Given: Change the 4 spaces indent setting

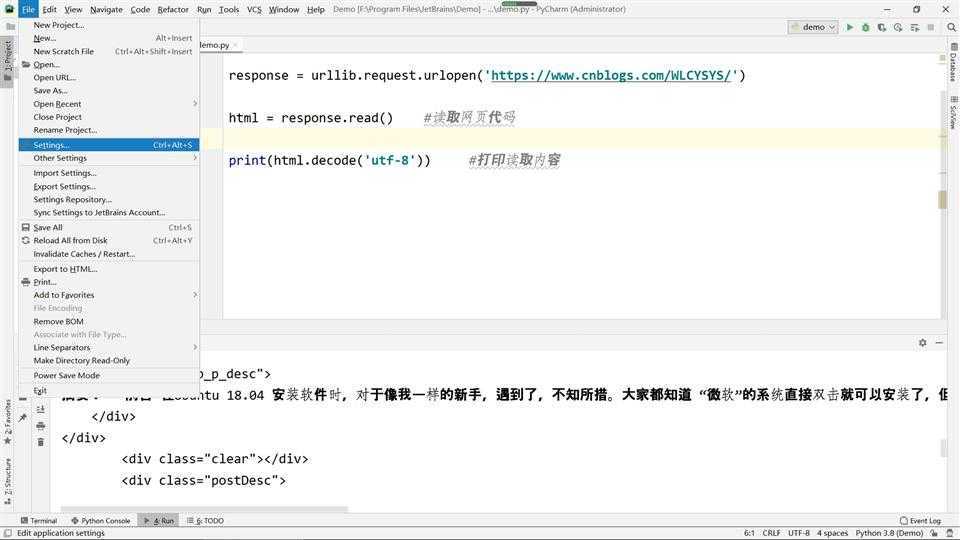Looking at the screenshot, I should 832,533.
